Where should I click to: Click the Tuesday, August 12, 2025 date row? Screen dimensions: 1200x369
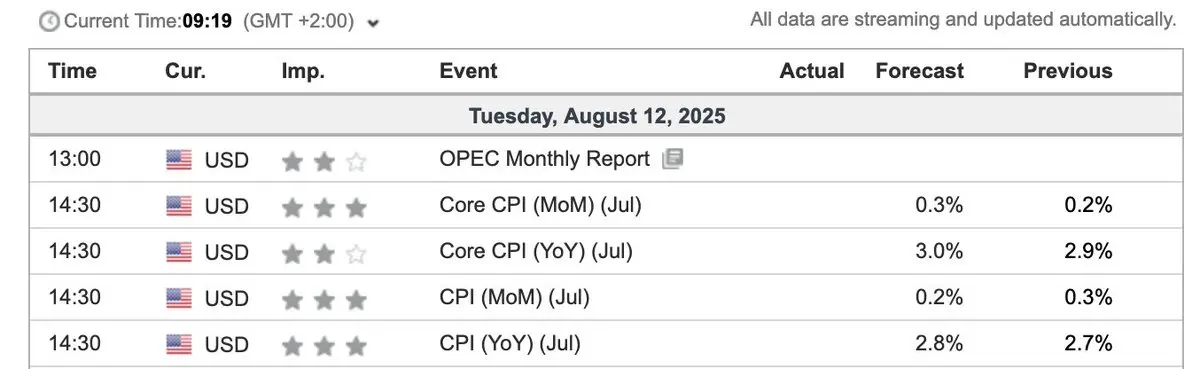597,116
